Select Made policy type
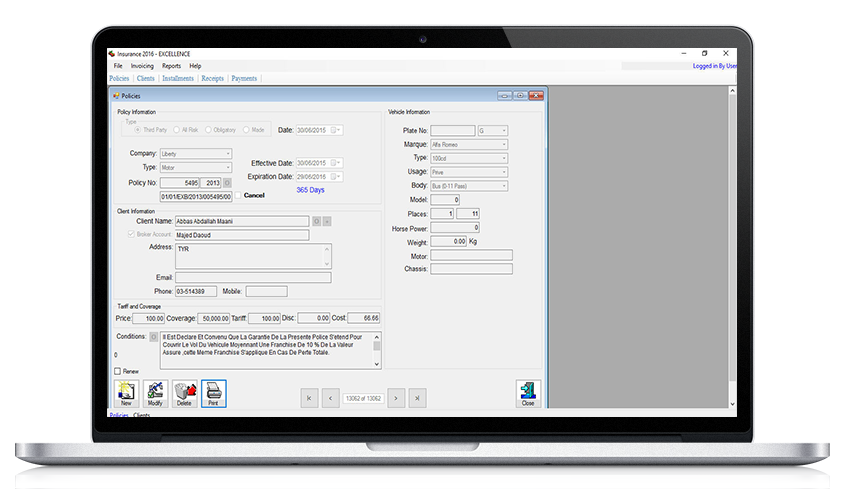 246,130
